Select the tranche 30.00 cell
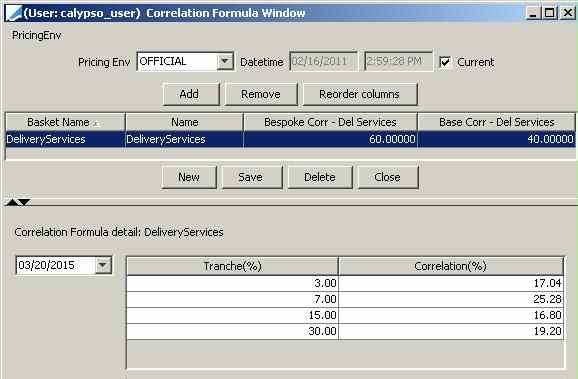This screenshot has height=379, width=578. pyautogui.click(x=232, y=331)
